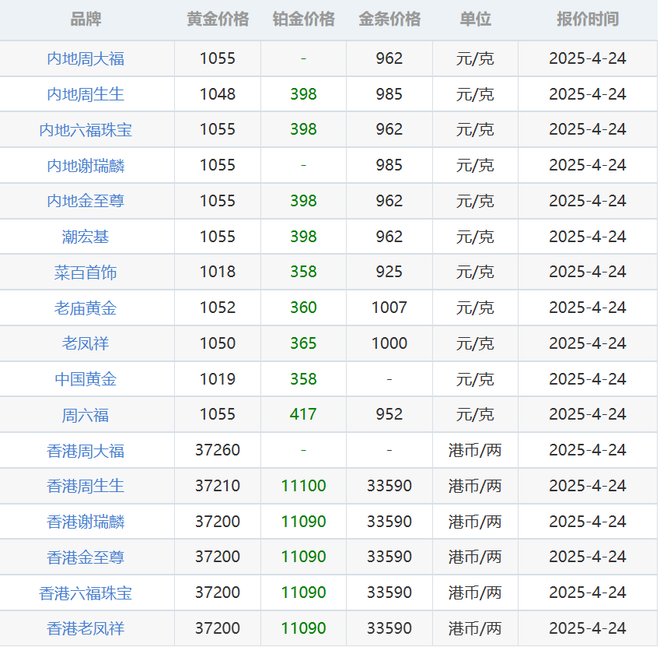This screenshot has width=660, height=647.
Task: Select platinum price 358 in 中国黄金 row
Action: coord(303,379)
